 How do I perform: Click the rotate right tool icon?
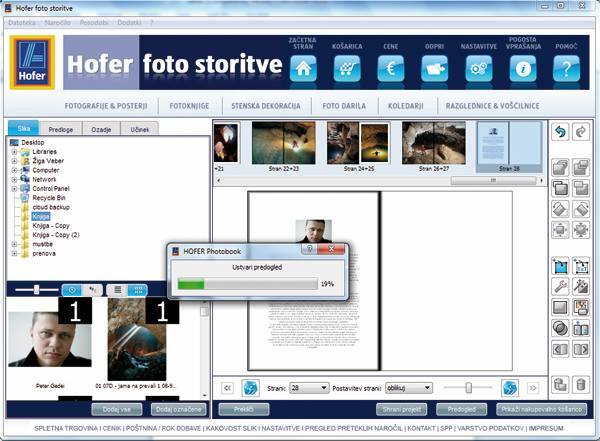(581, 209)
